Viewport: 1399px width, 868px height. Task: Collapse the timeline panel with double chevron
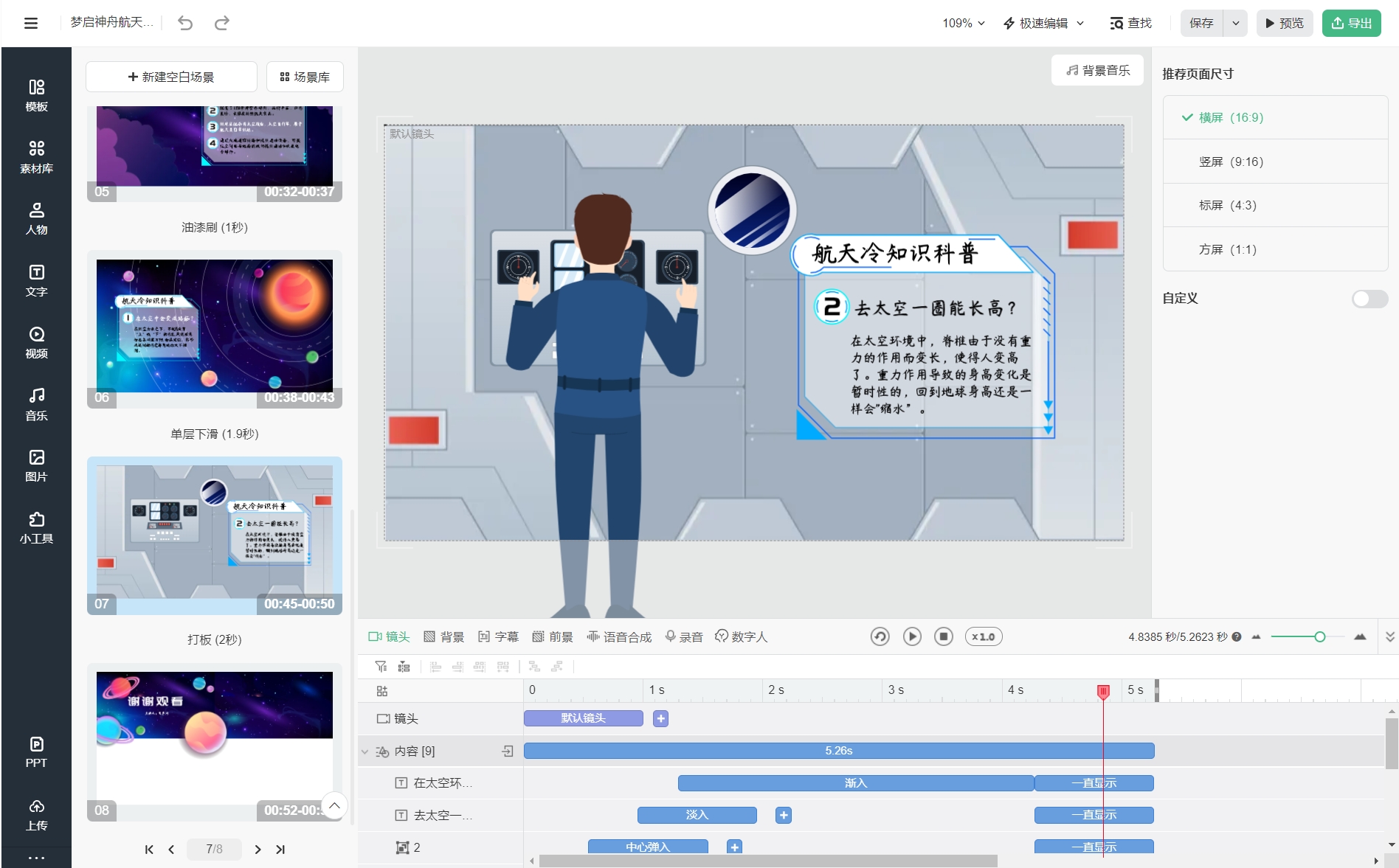click(x=1389, y=636)
